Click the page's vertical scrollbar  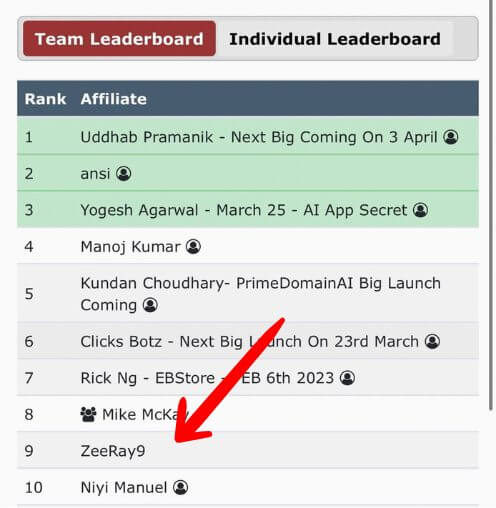491,205
